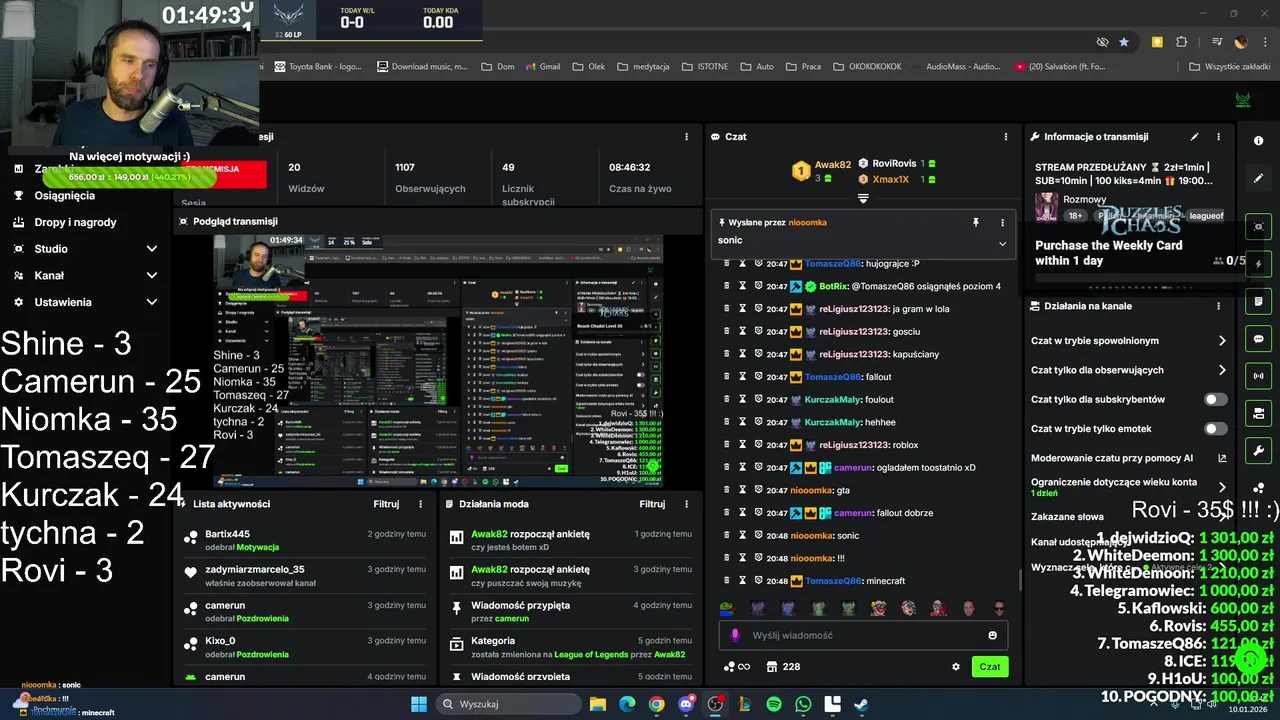Open the Toyota Bank bookmark
1280x720 pixels.
click(x=318, y=67)
